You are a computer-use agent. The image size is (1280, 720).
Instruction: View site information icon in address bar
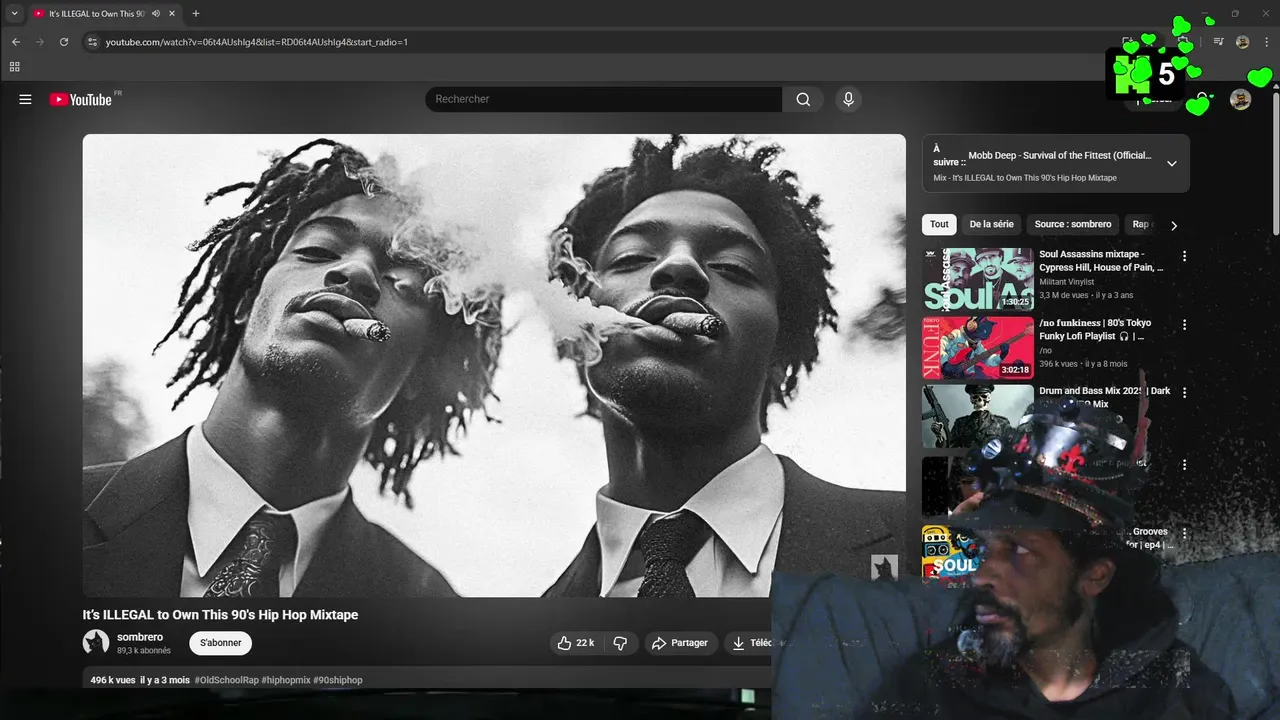92,42
